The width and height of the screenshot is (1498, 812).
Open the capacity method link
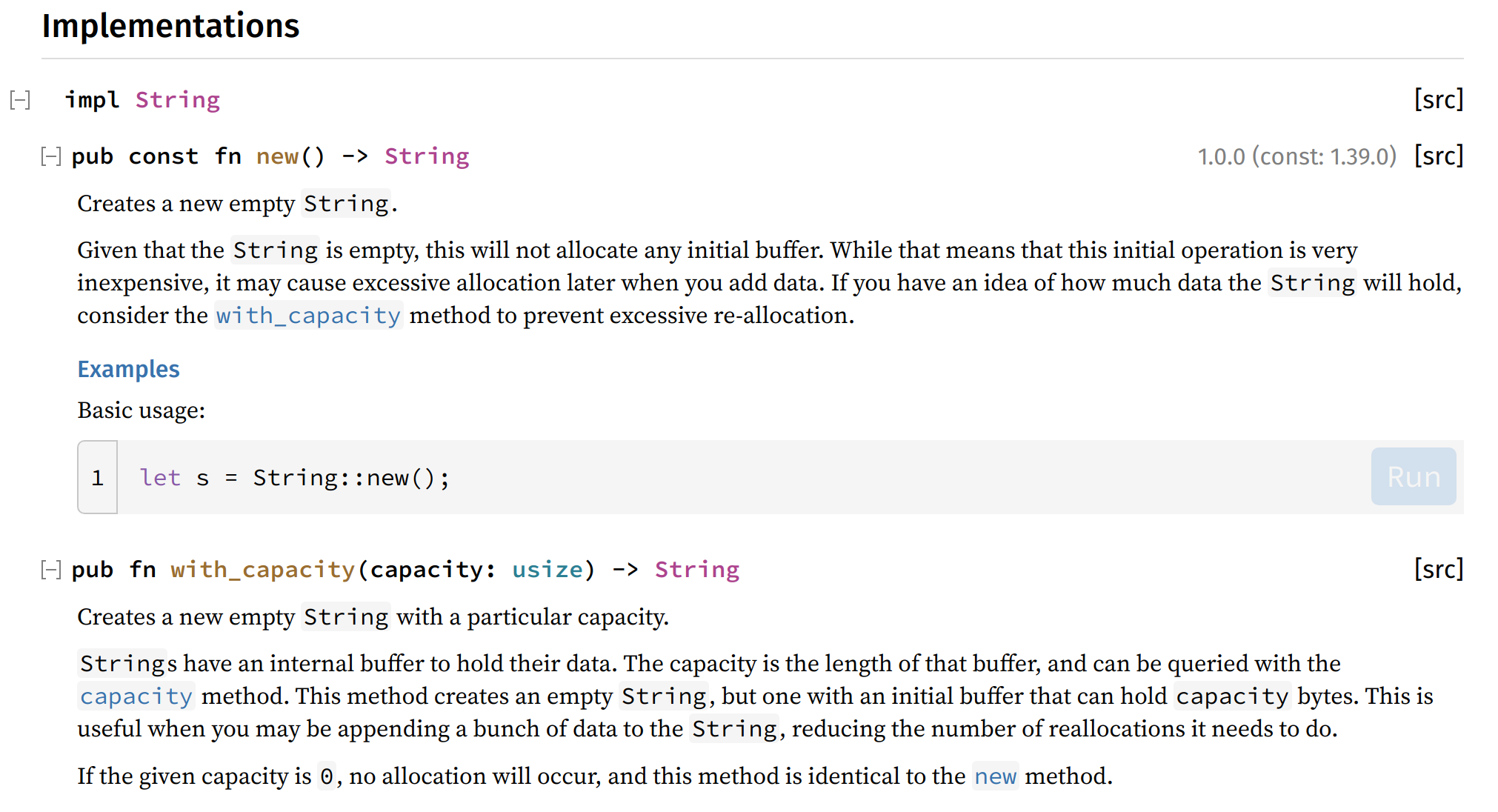(x=136, y=696)
